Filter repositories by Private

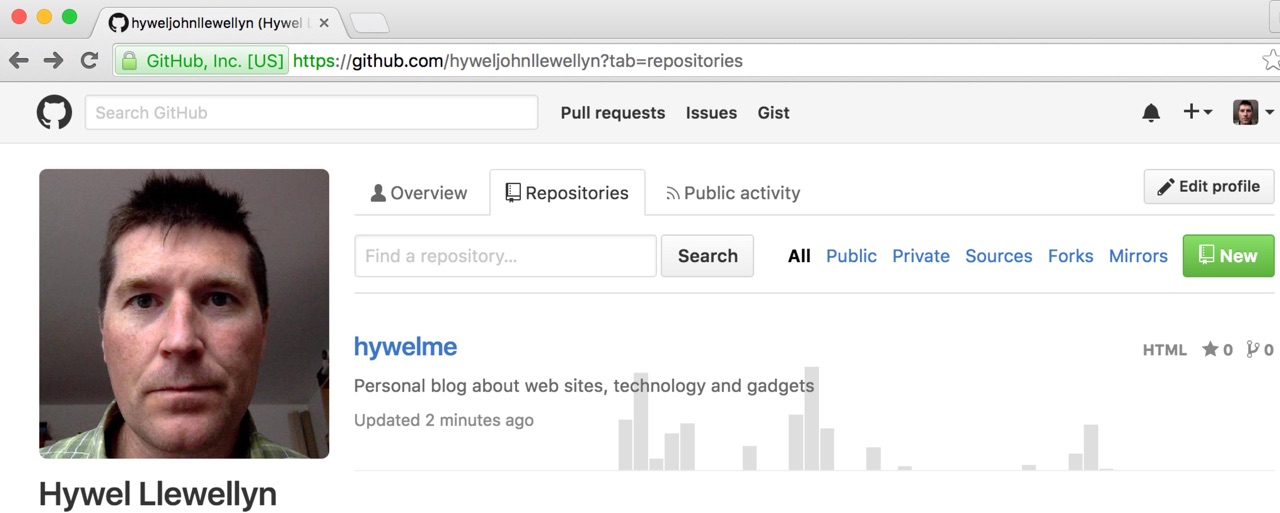pyautogui.click(x=921, y=256)
